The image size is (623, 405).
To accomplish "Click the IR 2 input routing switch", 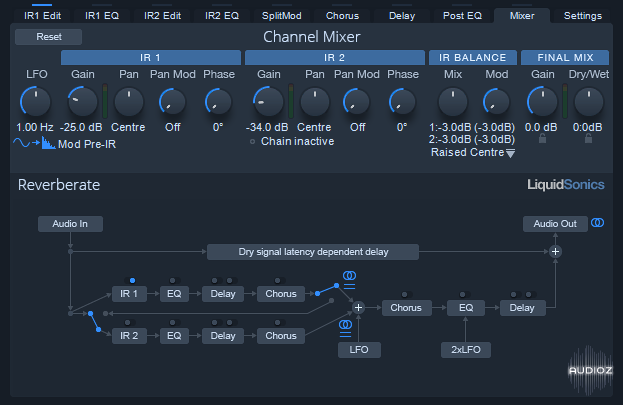I will pos(95,322).
